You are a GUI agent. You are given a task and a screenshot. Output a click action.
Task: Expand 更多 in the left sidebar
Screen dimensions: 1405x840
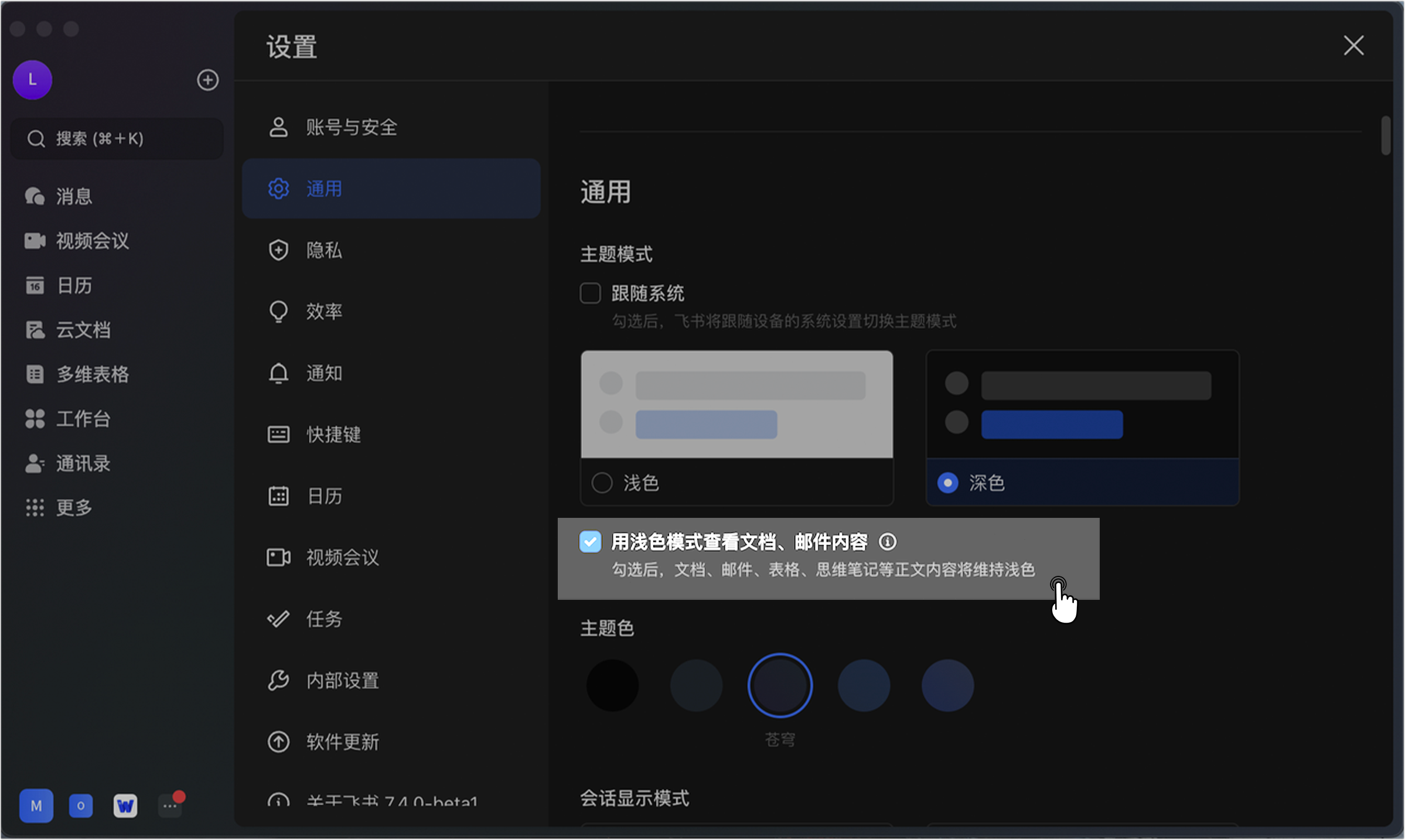click(73, 508)
